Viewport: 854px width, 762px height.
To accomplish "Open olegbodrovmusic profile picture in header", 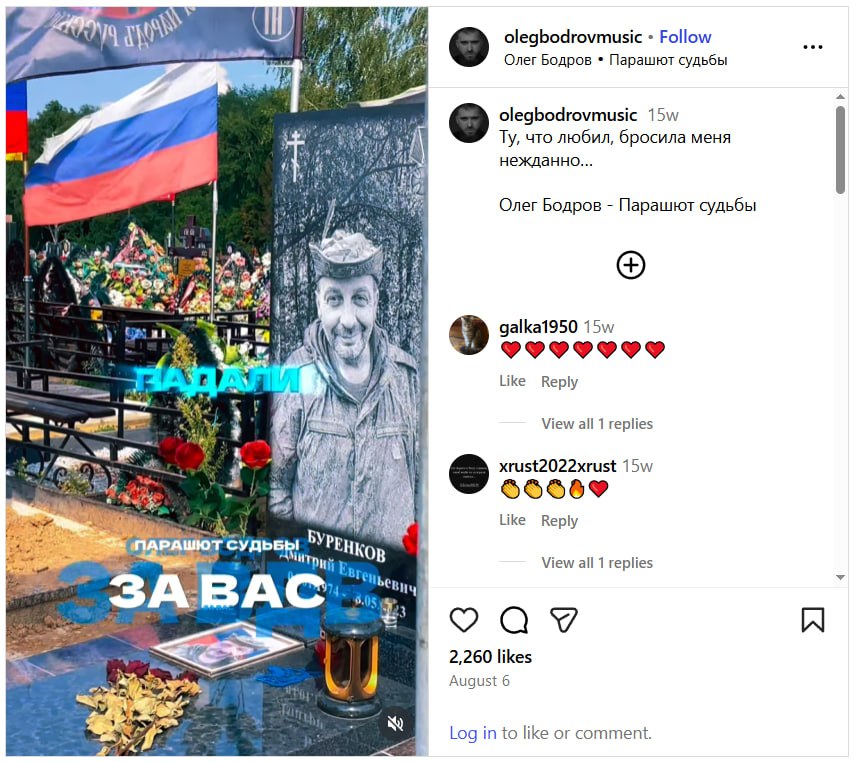I will tap(469, 47).
